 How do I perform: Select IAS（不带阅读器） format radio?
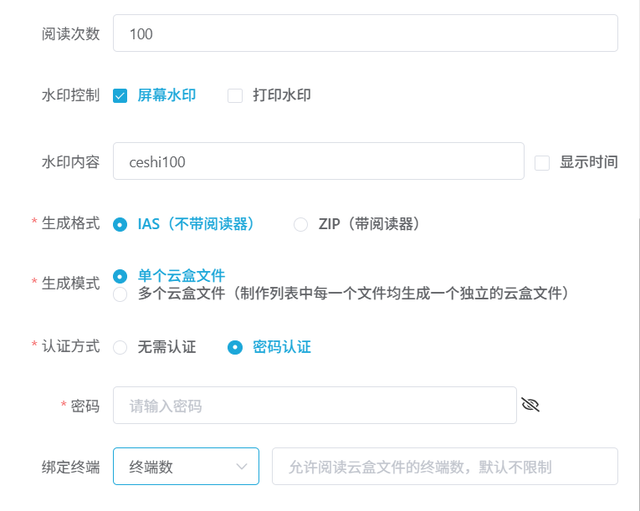click(120, 224)
